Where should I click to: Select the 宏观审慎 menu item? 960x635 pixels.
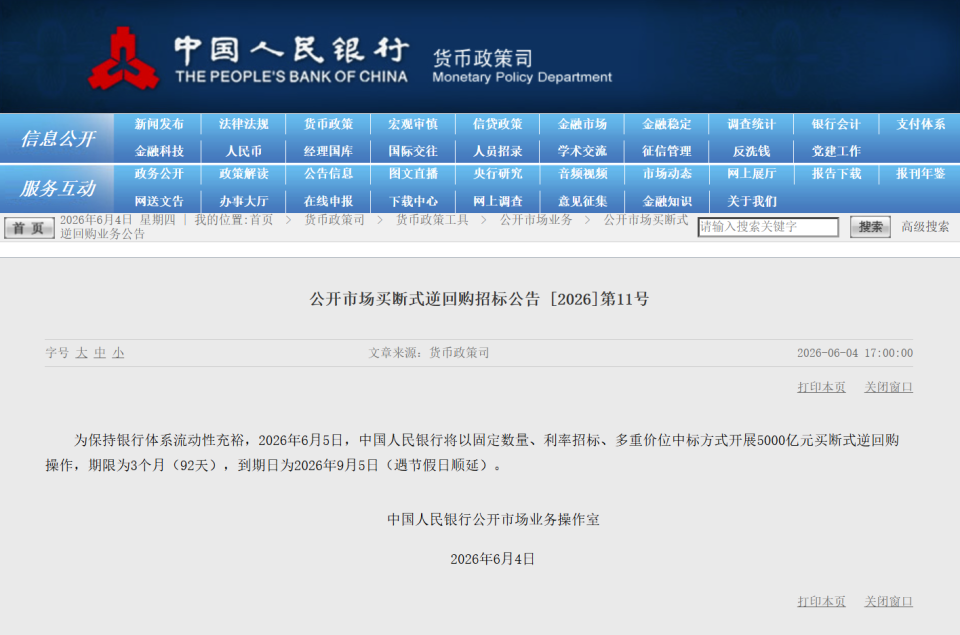pos(413,124)
